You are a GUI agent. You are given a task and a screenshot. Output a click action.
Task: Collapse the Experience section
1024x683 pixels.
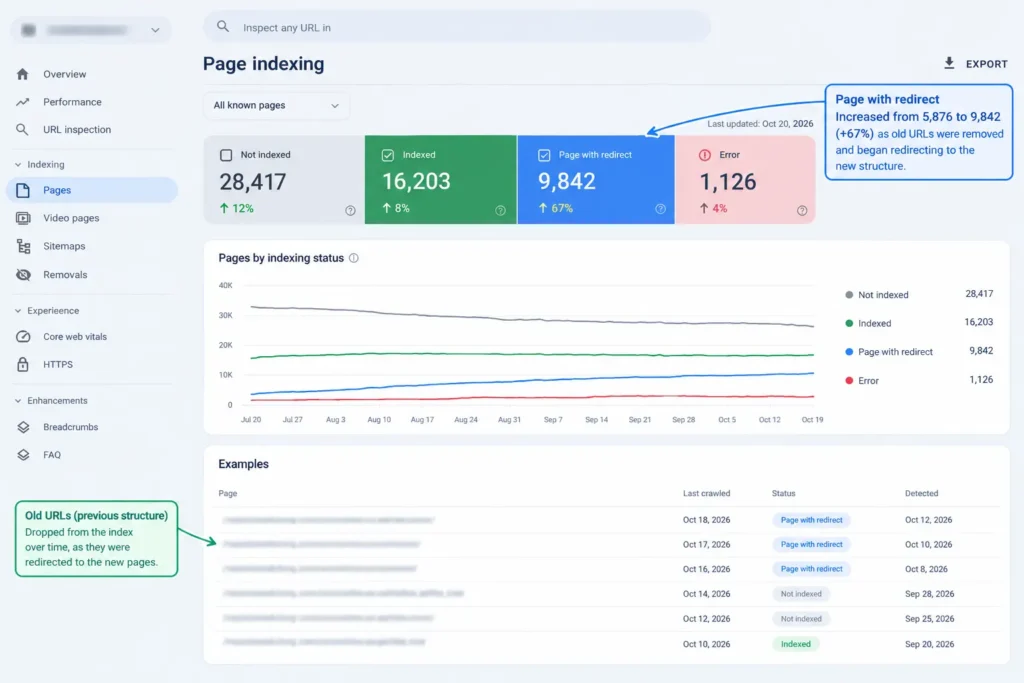18,311
